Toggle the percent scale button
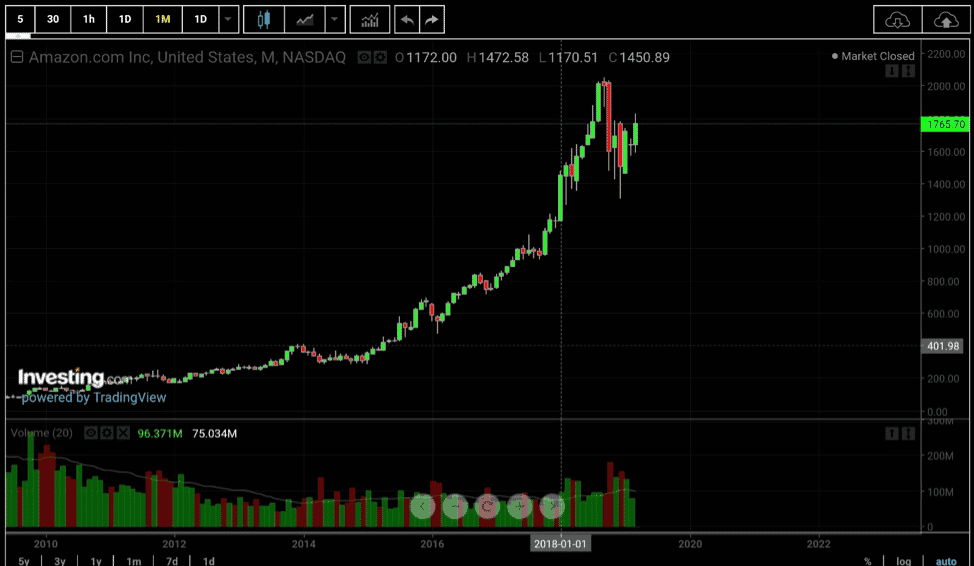The image size is (974, 566). coord(867,561)
